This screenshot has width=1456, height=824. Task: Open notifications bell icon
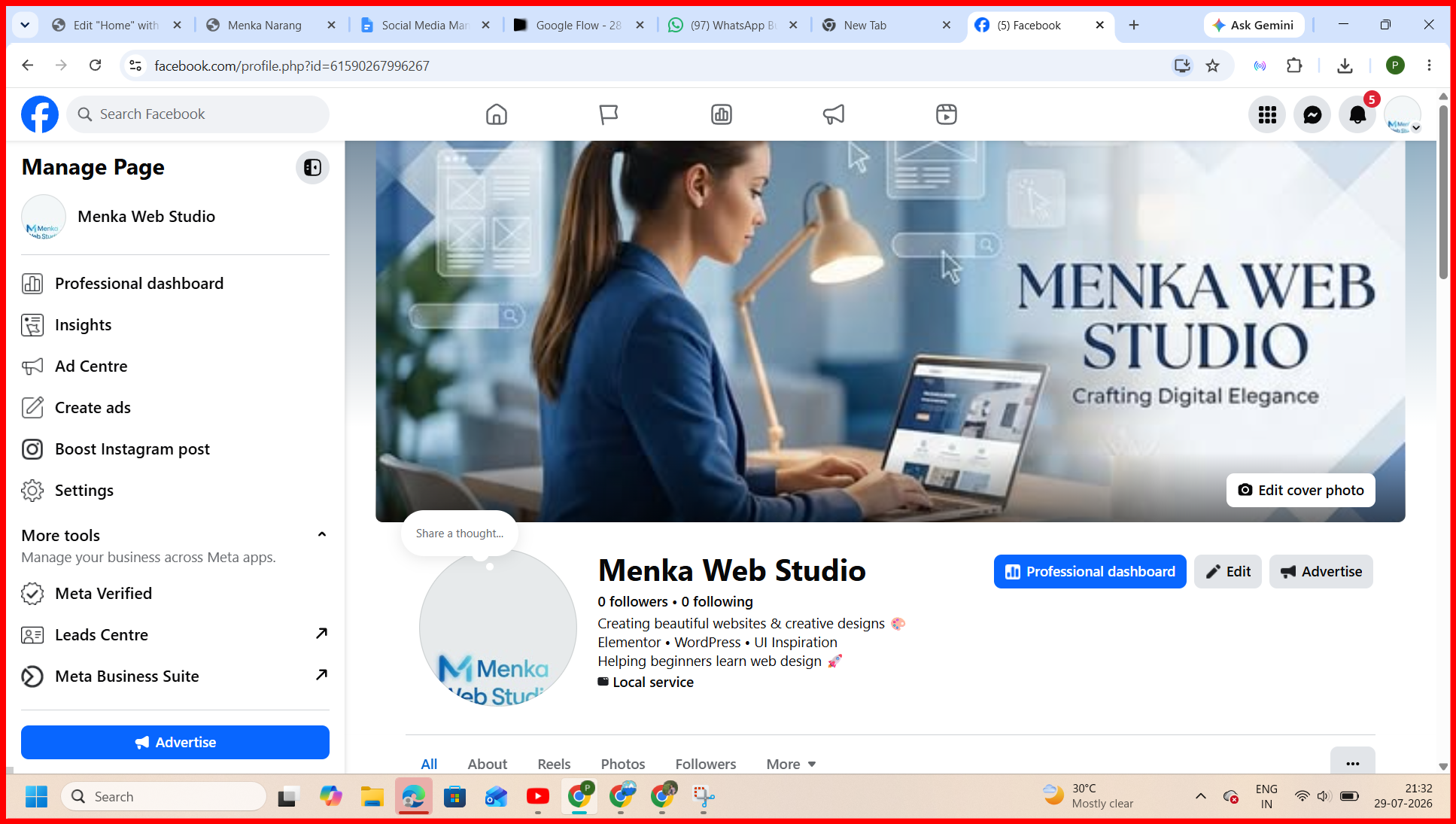1357,114
